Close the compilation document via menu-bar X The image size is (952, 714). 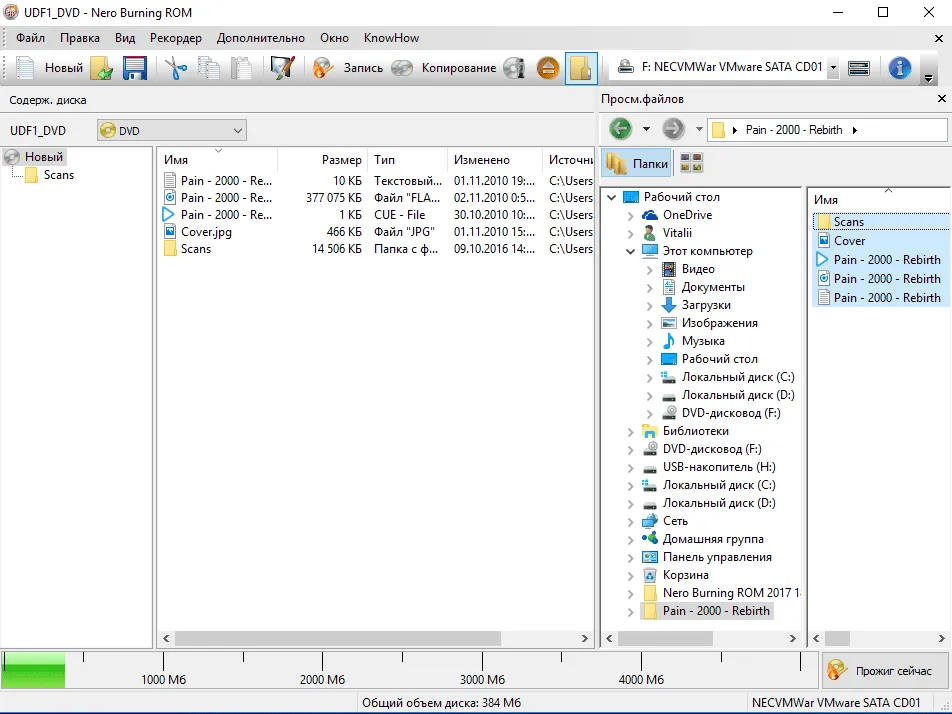(x=939, y=38)
